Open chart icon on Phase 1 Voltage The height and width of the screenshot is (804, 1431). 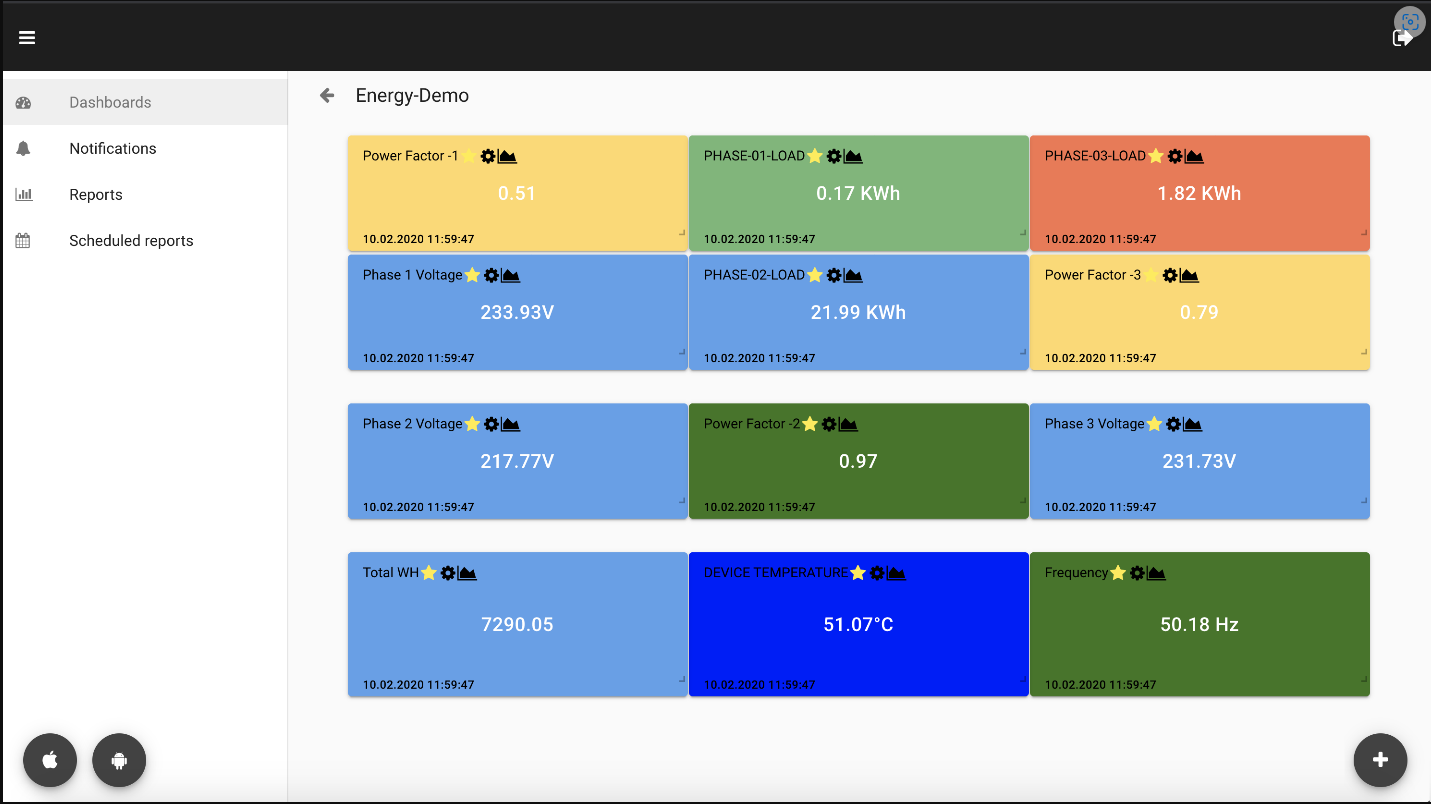510,275
